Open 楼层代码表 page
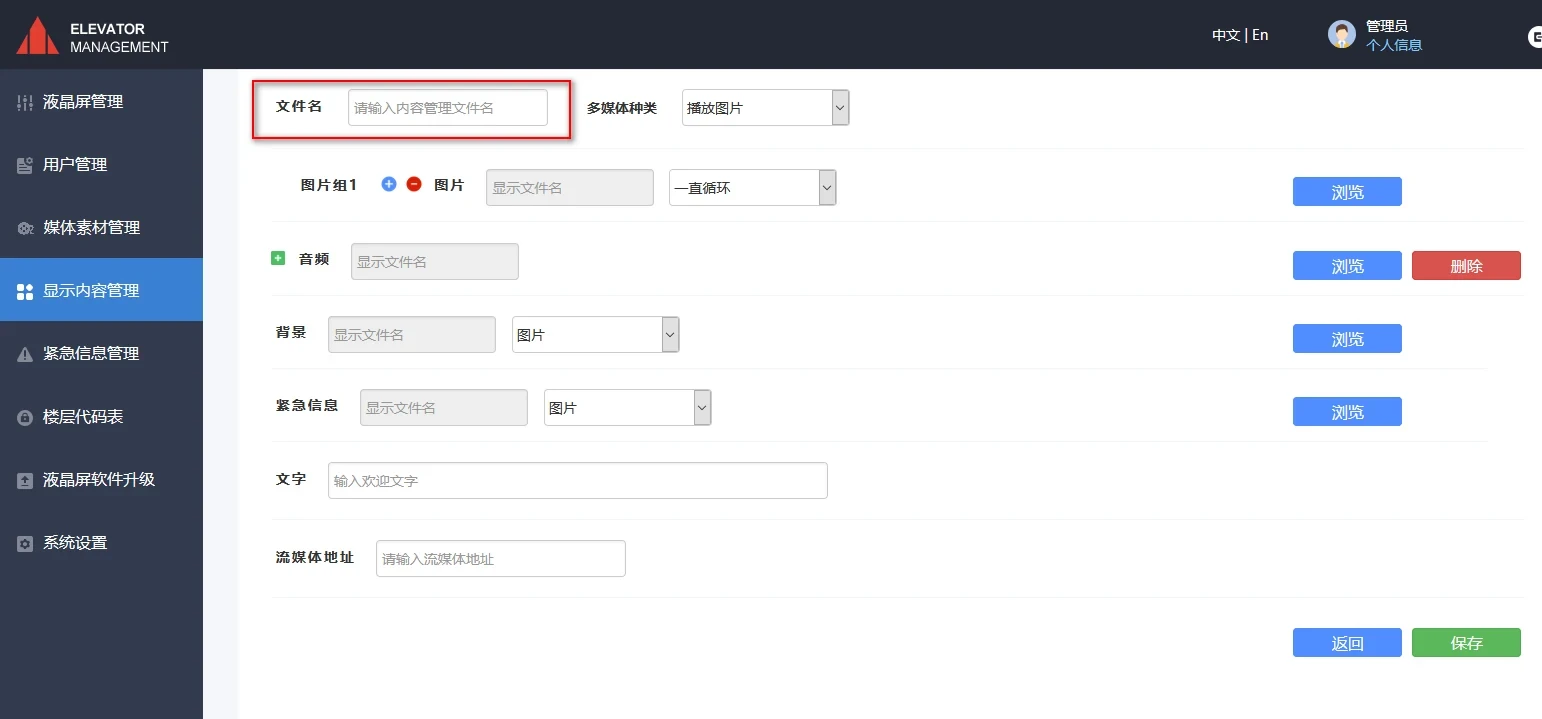Viewport: 1542px width, 719px height. 101,417
